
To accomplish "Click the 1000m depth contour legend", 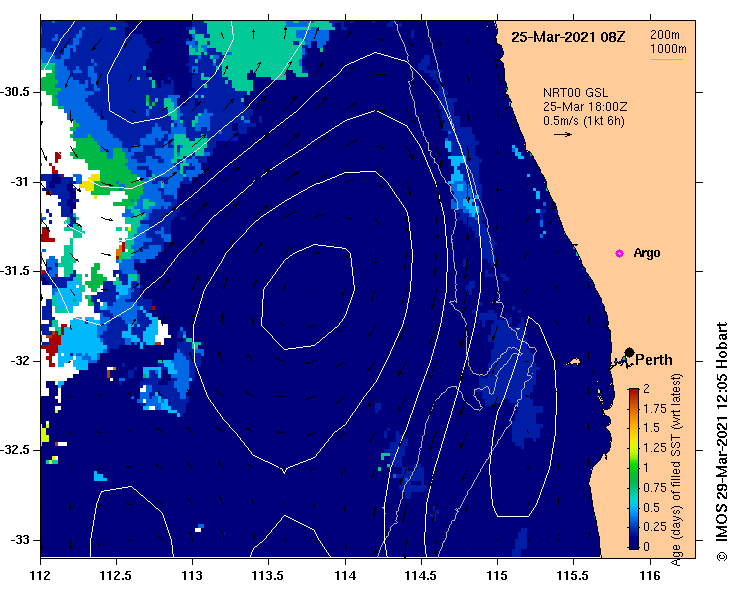I will coord(668,49).
